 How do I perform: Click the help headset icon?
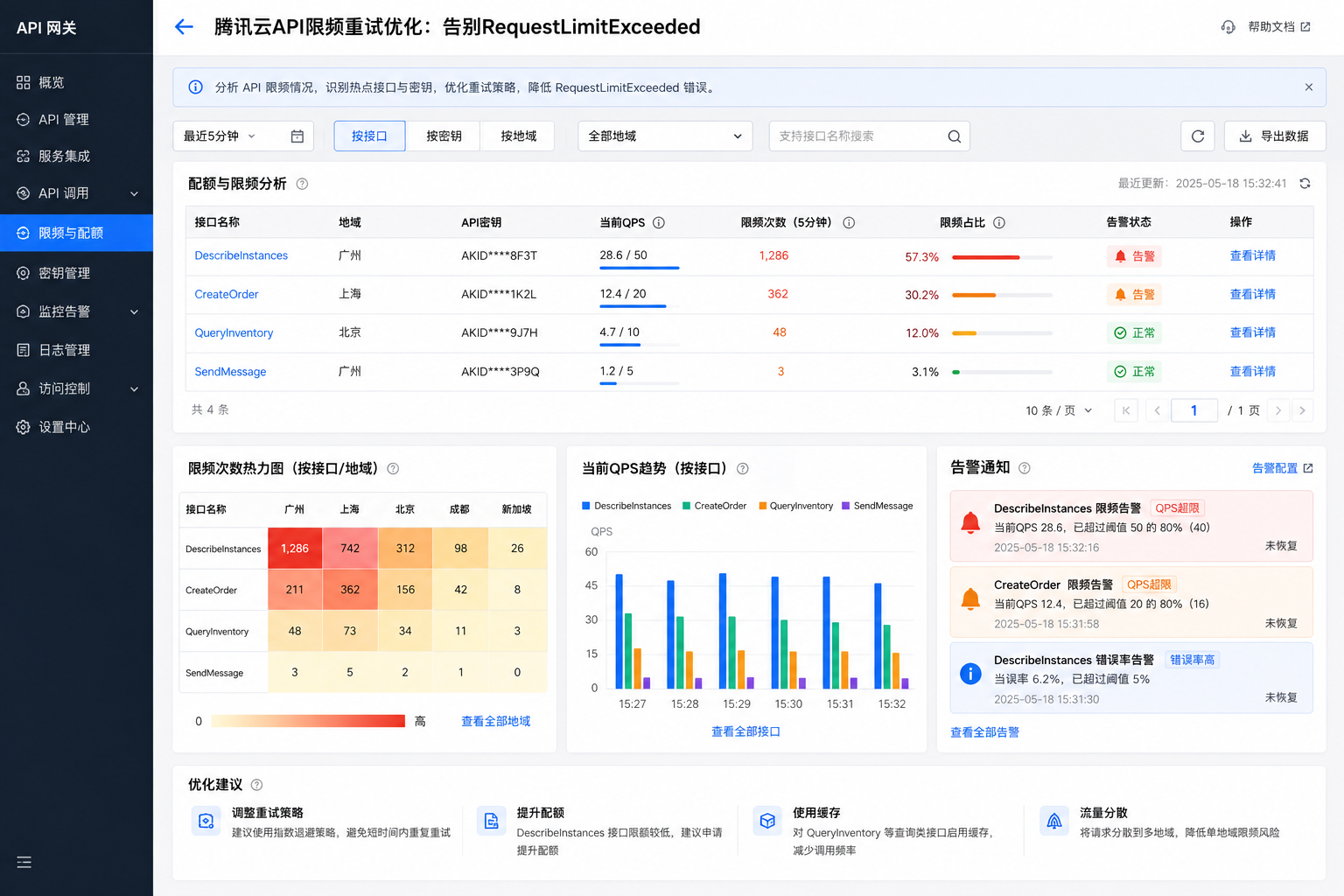click(1228, 27)
